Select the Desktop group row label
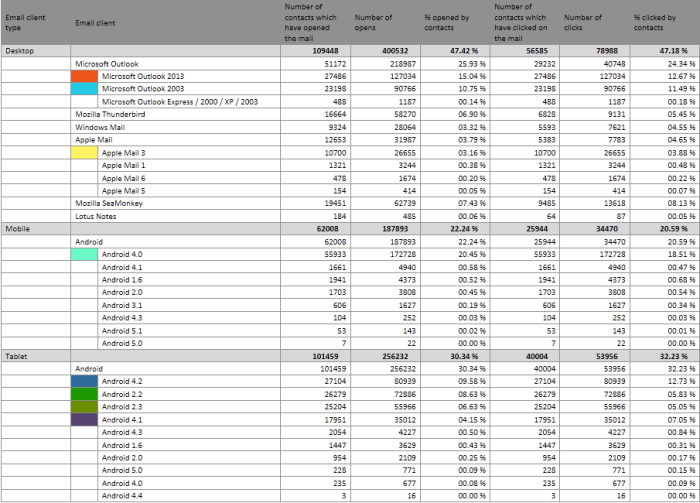The width and height of the screenshot is (700, 503). coord(20,50)
